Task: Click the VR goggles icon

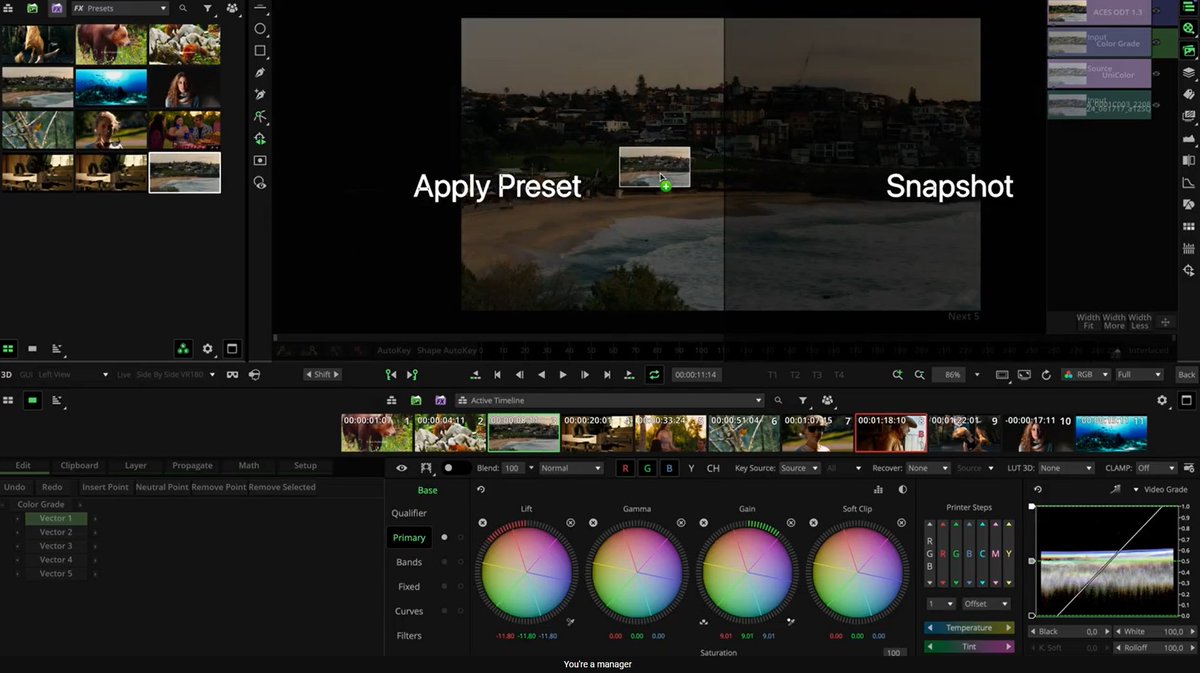Action: coord(232,375)
